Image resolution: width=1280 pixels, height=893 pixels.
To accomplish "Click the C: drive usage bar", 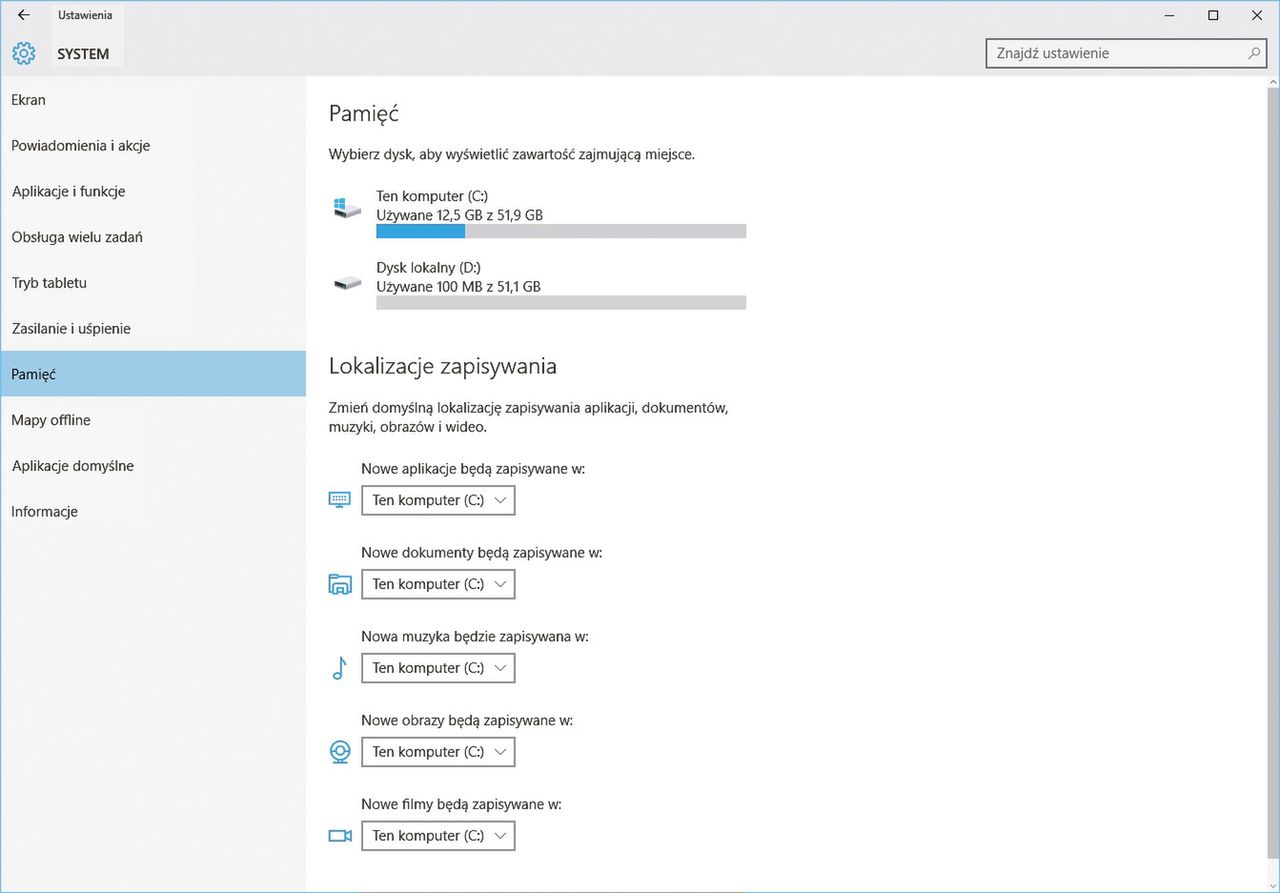I will 561,232.
